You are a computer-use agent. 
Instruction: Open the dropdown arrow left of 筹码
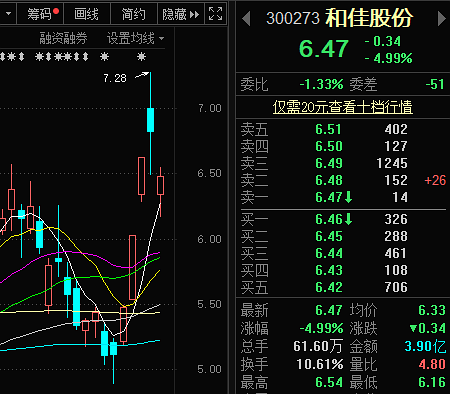click(8, 14)
